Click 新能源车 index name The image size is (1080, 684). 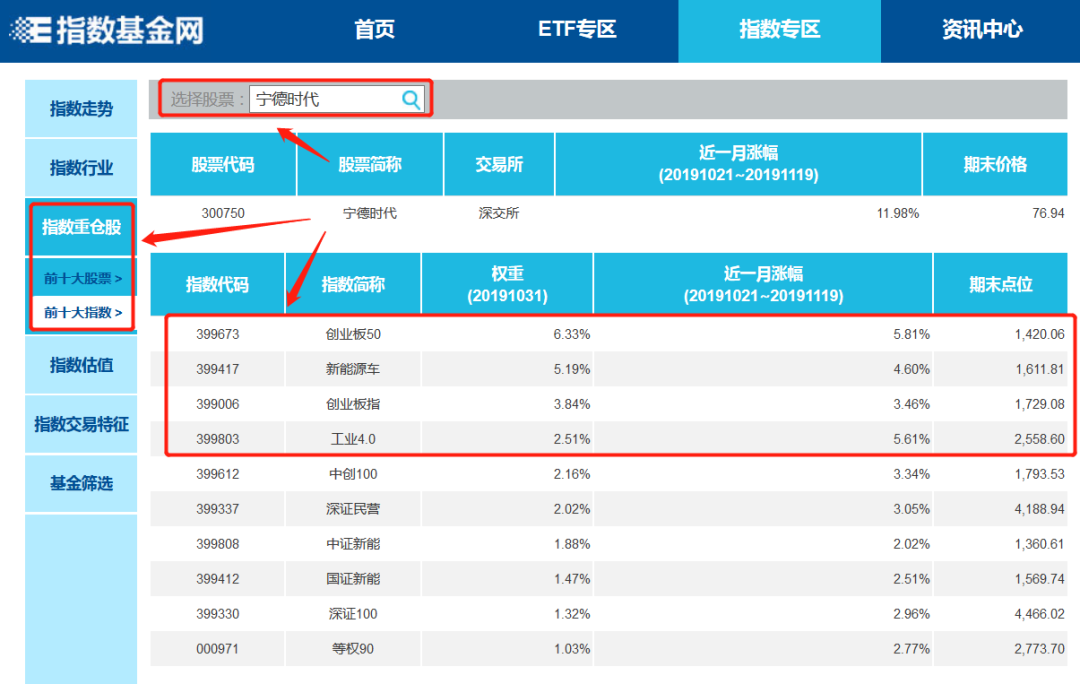point(353,369)
